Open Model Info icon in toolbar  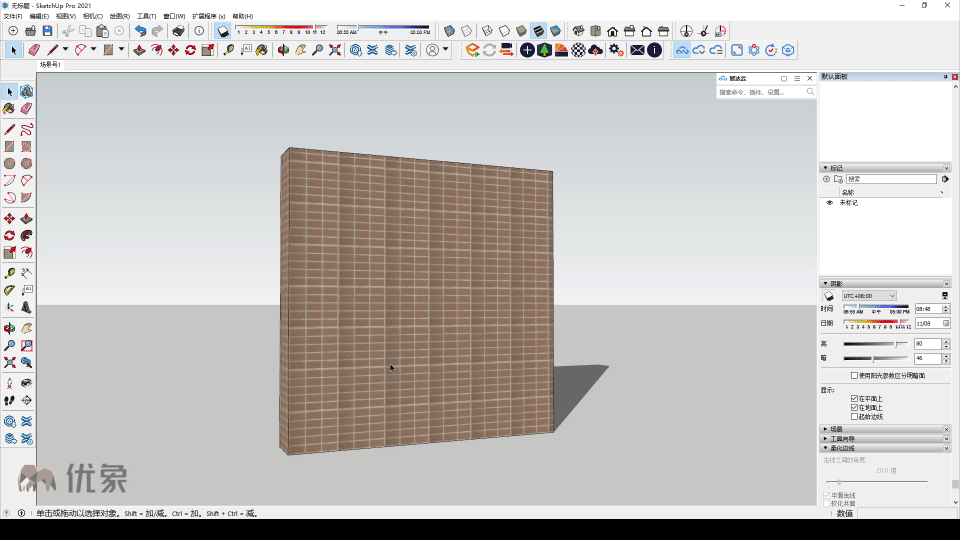pyautogui.click(x=199, y=31)
